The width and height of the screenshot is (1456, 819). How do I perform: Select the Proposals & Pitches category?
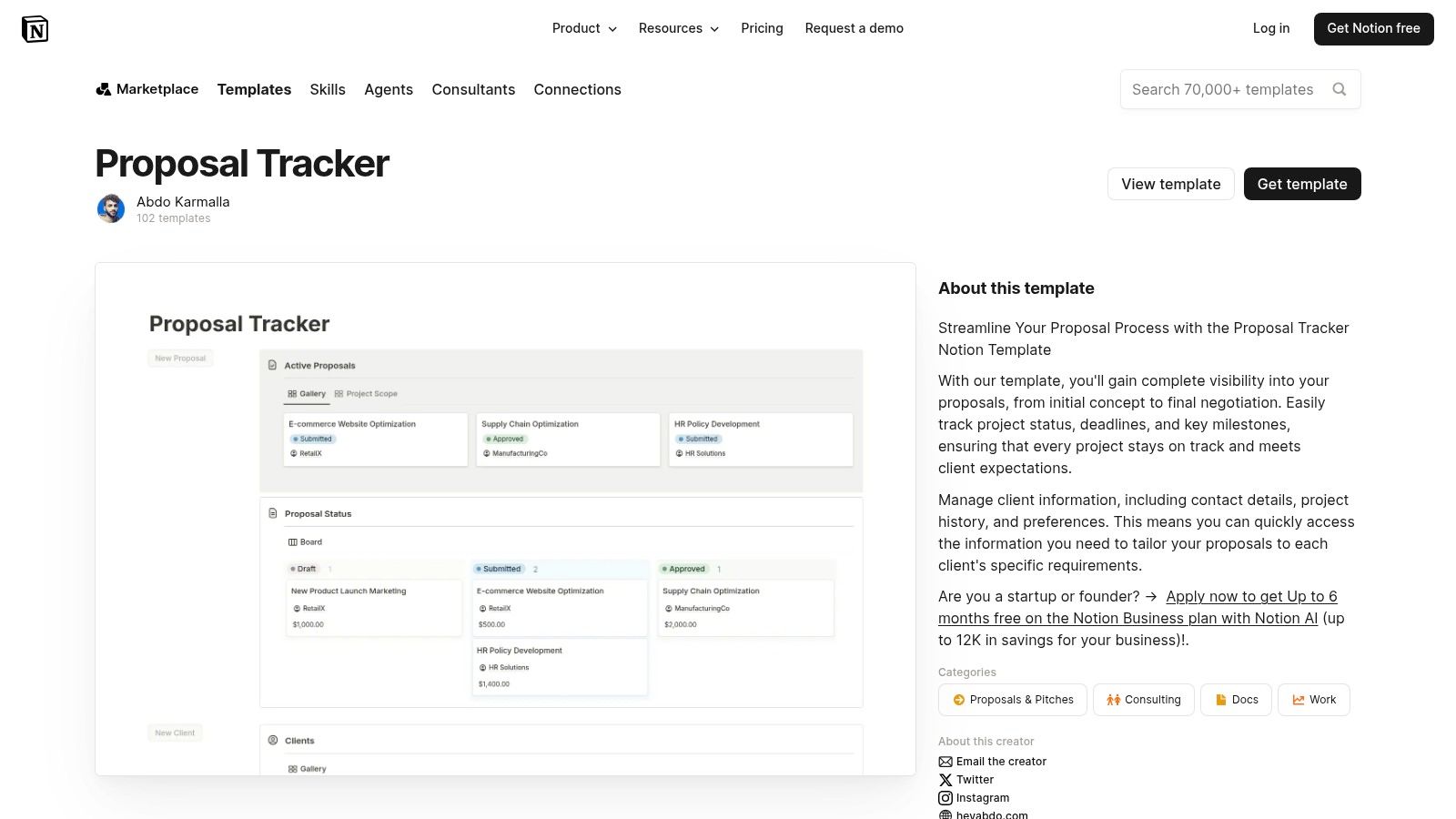click(1012, 700)
